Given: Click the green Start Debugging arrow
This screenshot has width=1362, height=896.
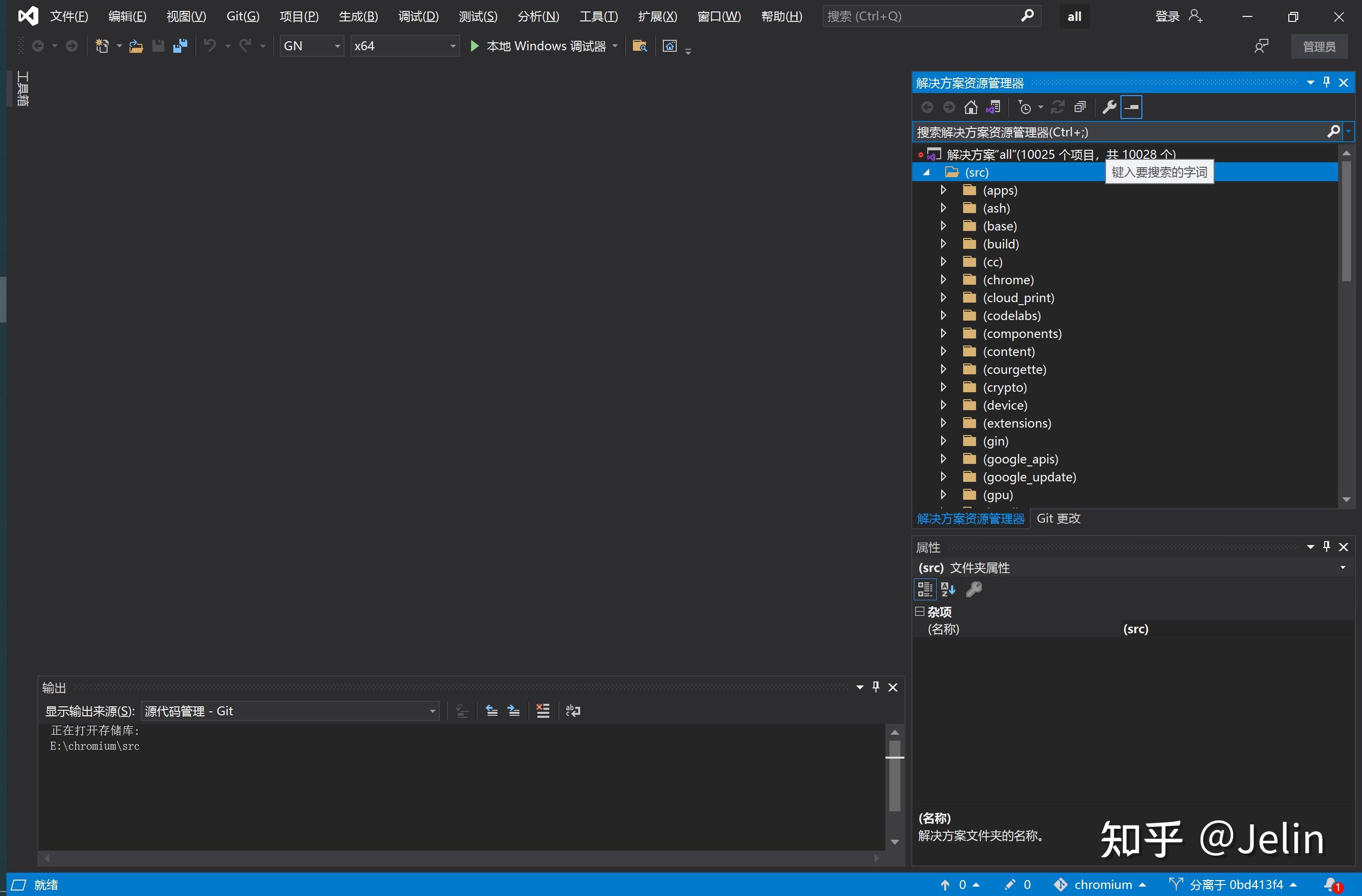Looking at the screenshot, I should click(x=474, y=46).
